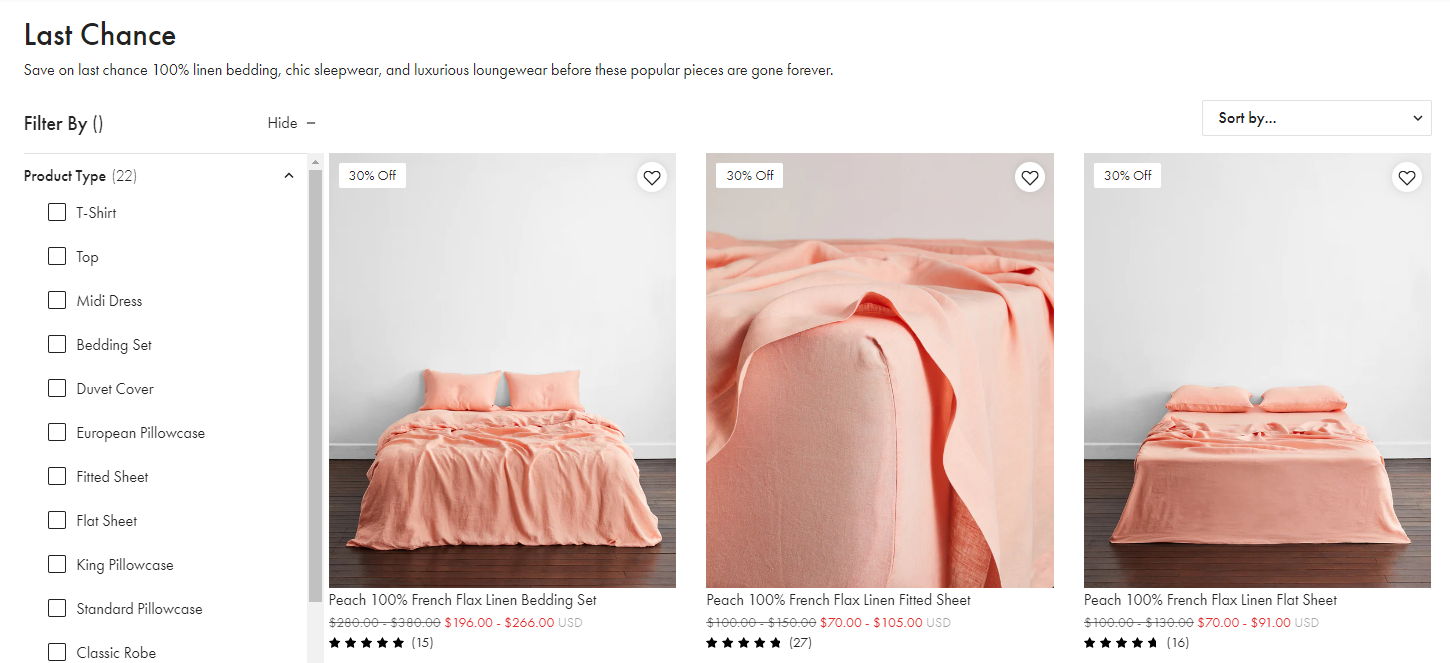Select the King Pillowcase filter checkbox
The image size is (1450, 663).
click(x=57, y=564)
